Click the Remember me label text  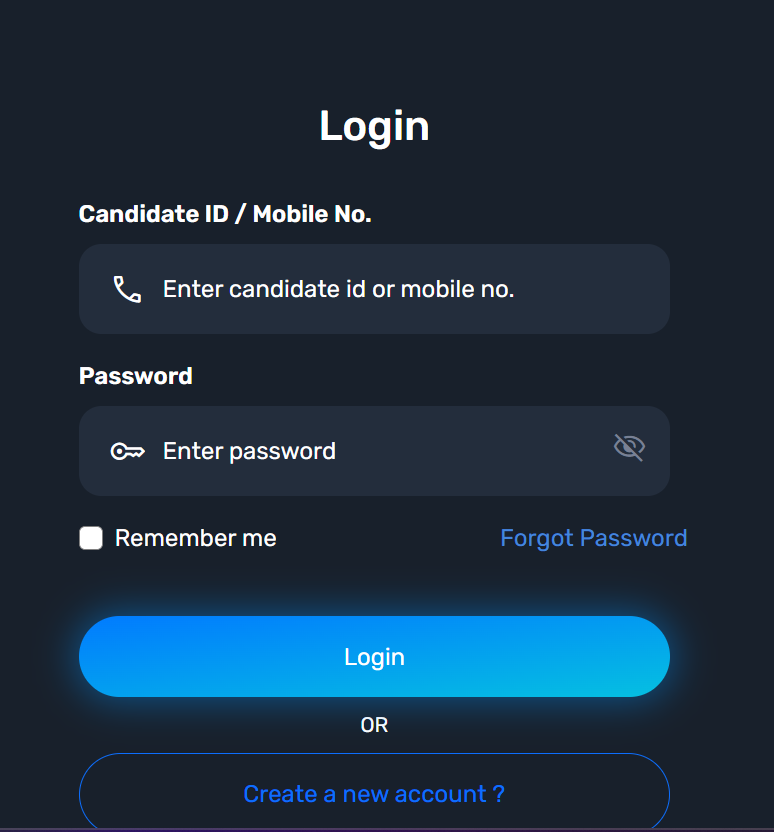[x=196, y=538]
